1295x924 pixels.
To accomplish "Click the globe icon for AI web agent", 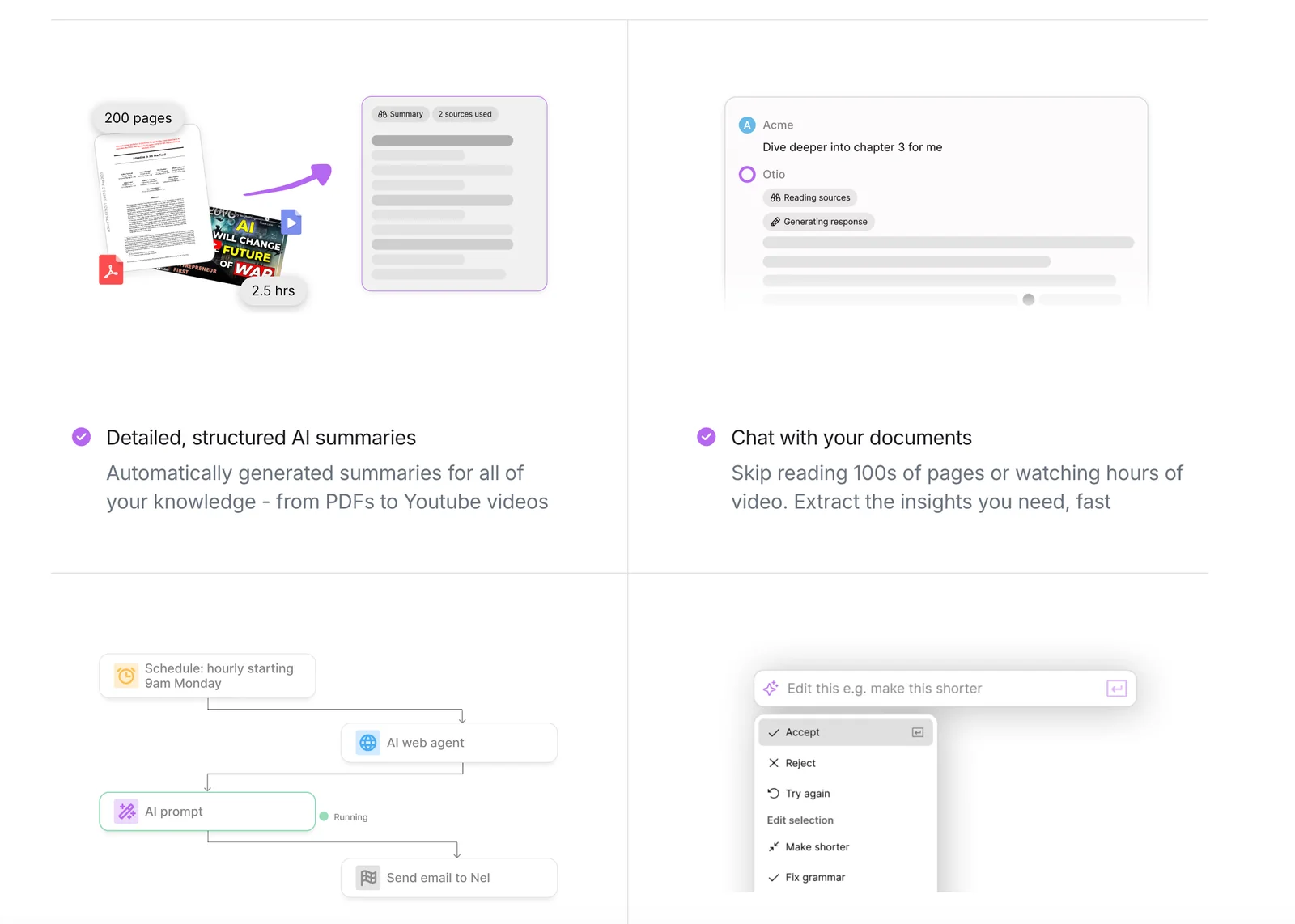I will tap(368, 743).
